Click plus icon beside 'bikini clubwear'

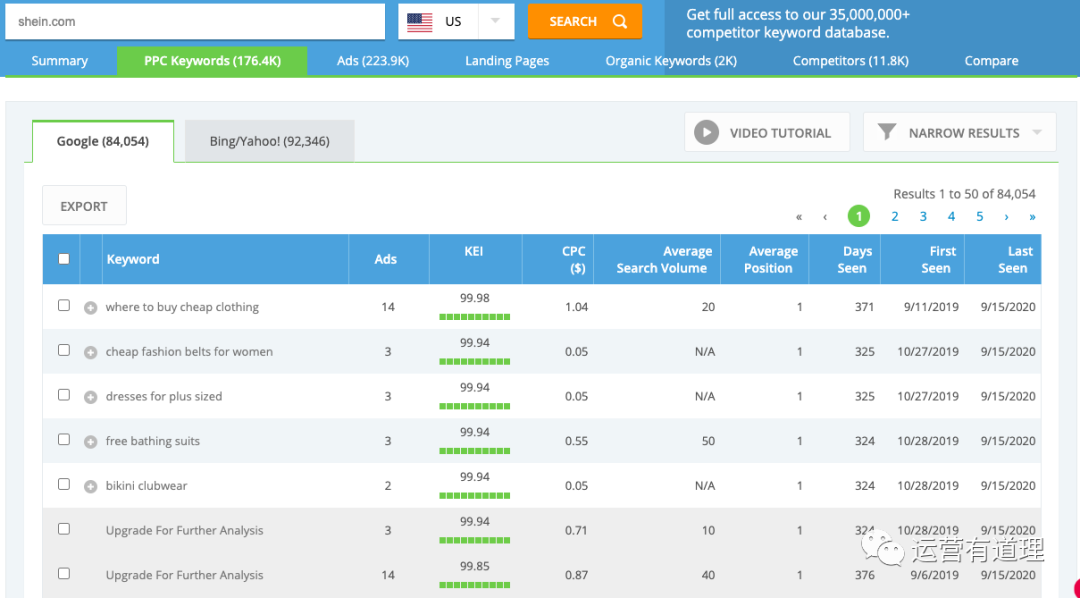click(91, 487)
